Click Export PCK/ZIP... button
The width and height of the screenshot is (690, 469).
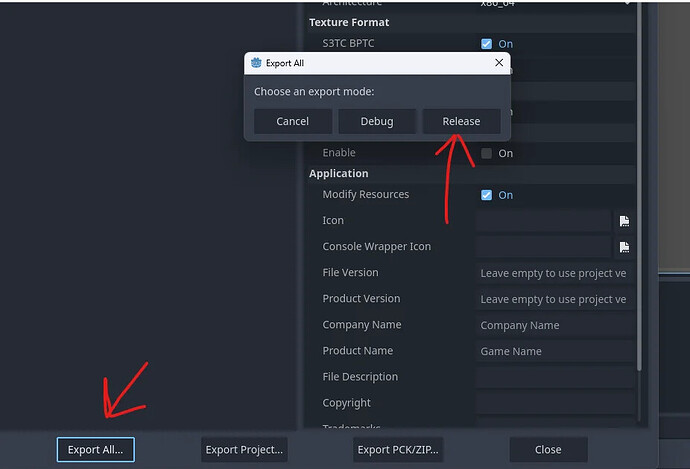tap(397, 450)
